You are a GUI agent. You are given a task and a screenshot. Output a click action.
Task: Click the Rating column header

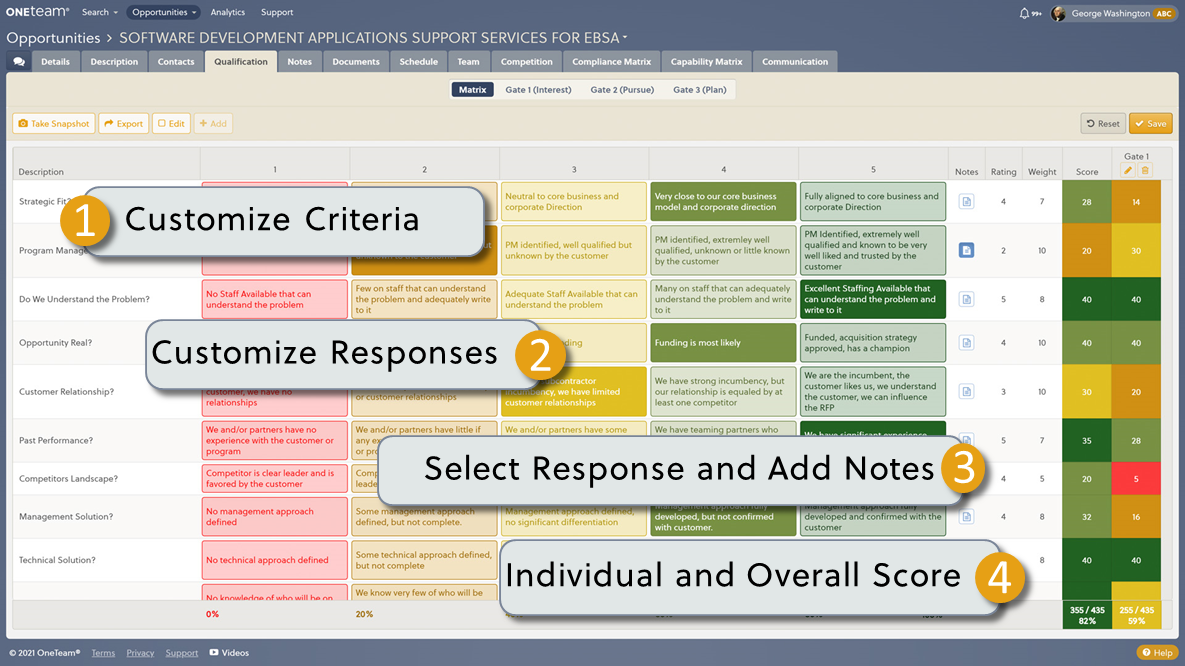(1003, 172)
